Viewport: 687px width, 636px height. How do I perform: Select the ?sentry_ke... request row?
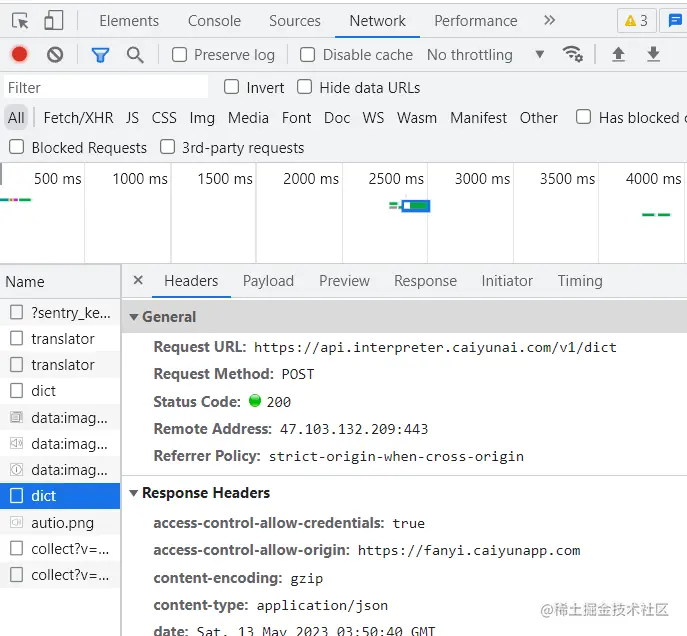[x=60, y=312]
